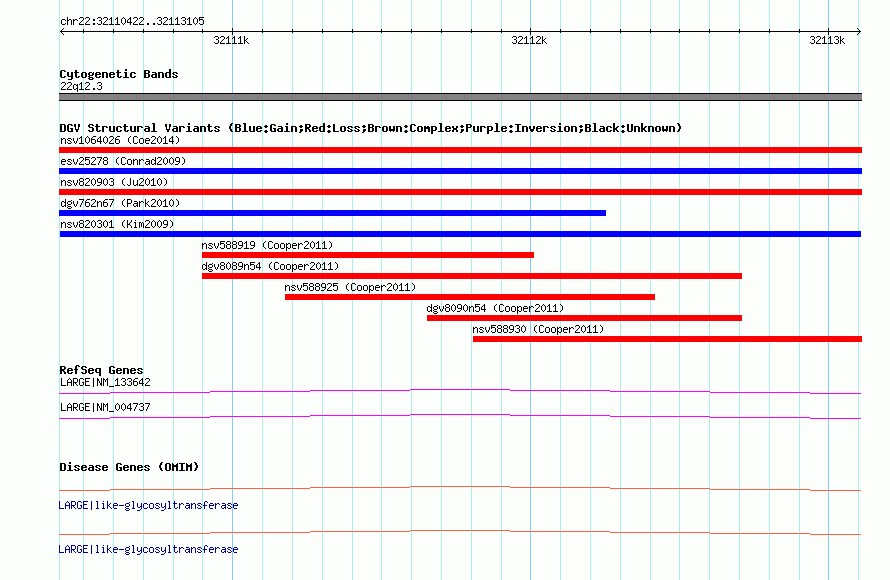Click the blue esv25278 (Conrad2009) gain bar
The height and width of the screenshot is (580, 890).
(x=460, y=171)
